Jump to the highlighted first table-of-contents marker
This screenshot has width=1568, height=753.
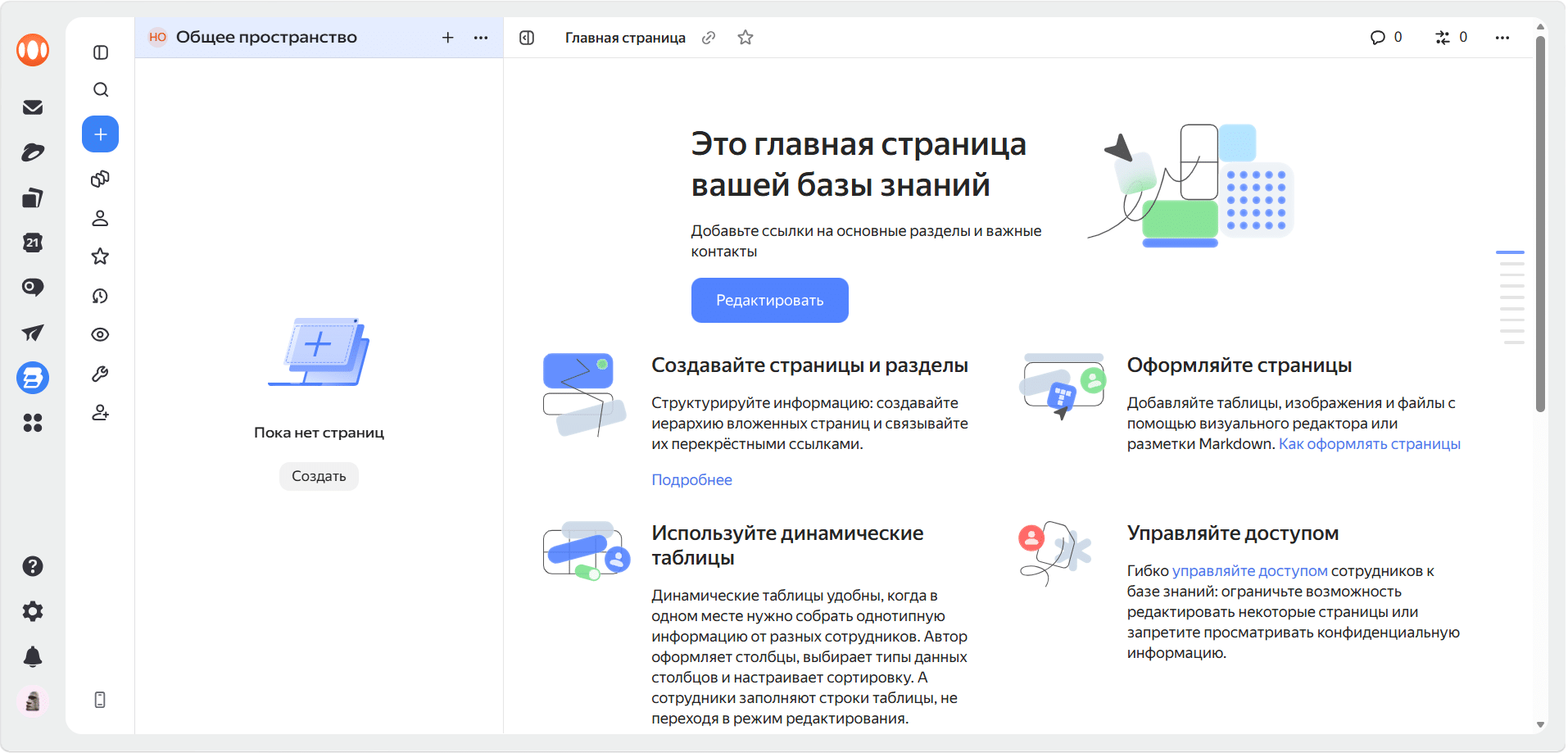(1510, 252)
